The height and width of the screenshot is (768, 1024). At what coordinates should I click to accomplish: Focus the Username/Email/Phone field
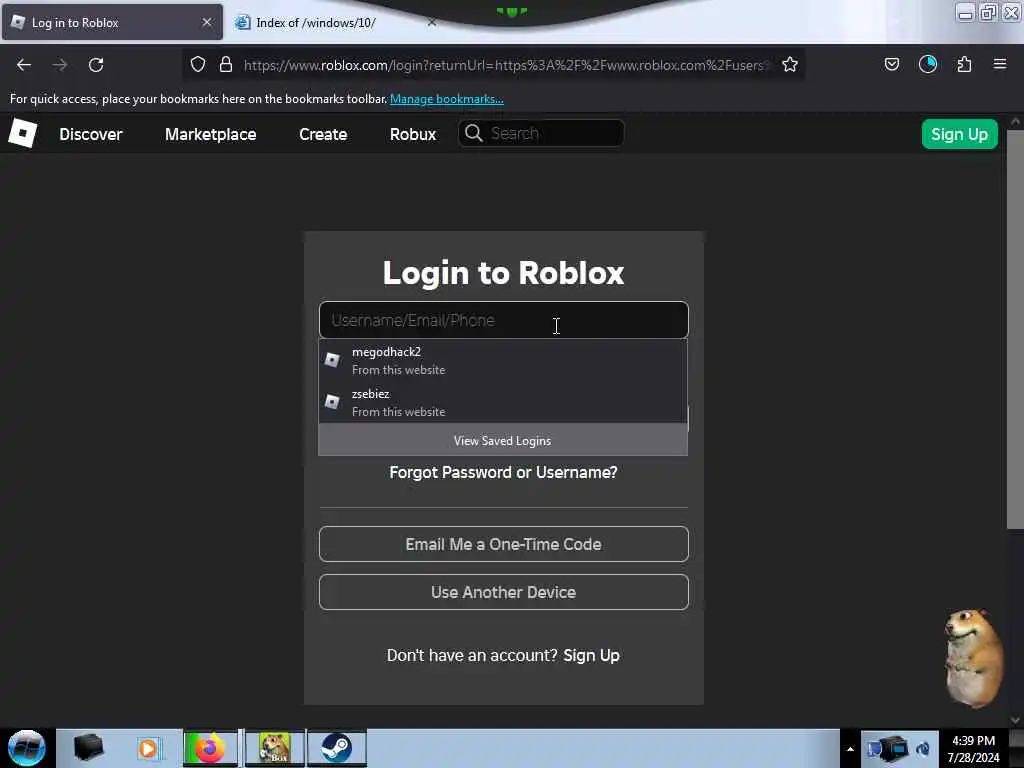coord(504,320)
